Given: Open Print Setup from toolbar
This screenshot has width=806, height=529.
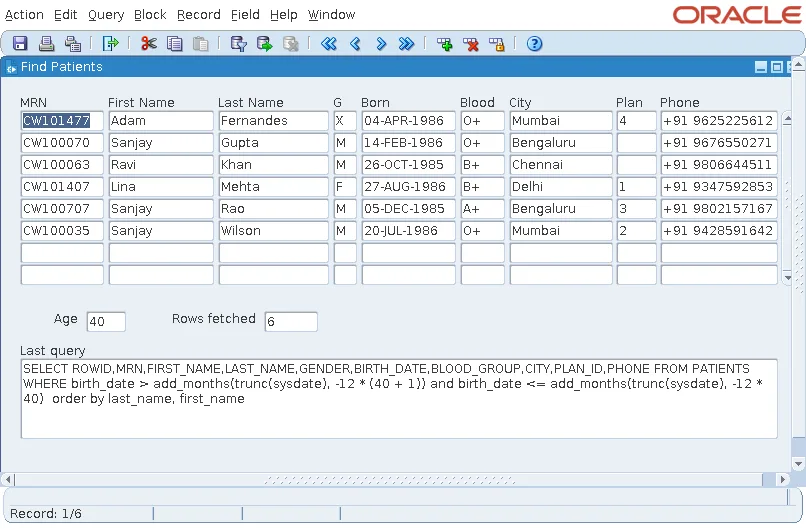Looking at the screenshot, I should click(x=72, y=44).
